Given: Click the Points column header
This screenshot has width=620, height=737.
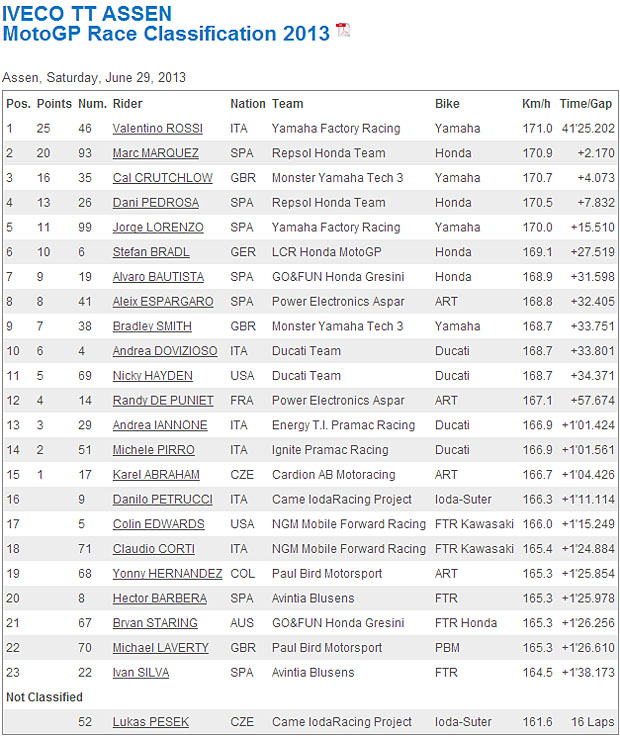Looking at the screenshot, I should [54, 104].
